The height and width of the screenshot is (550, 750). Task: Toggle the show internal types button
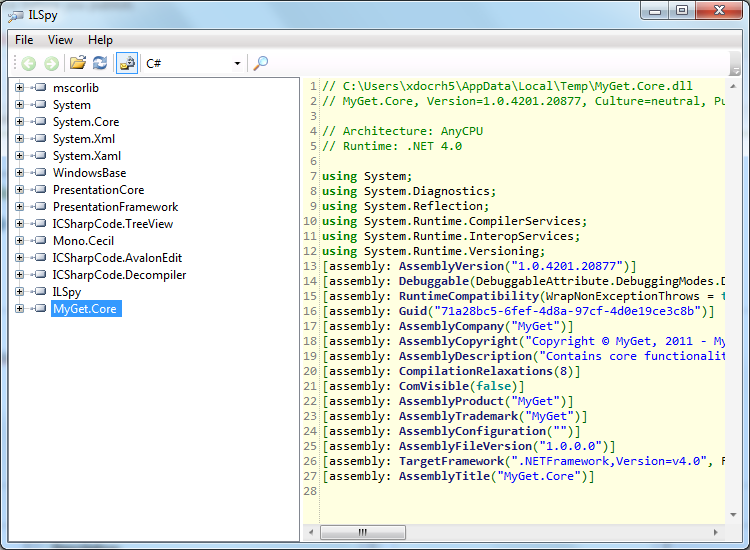[x=127, y=63]
